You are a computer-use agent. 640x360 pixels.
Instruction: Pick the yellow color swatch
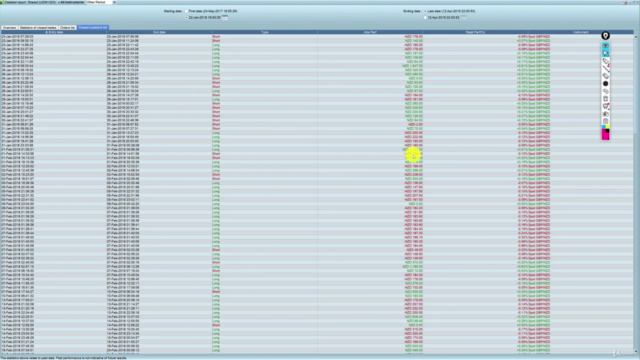pyautogui.click(x=608, y=127)
